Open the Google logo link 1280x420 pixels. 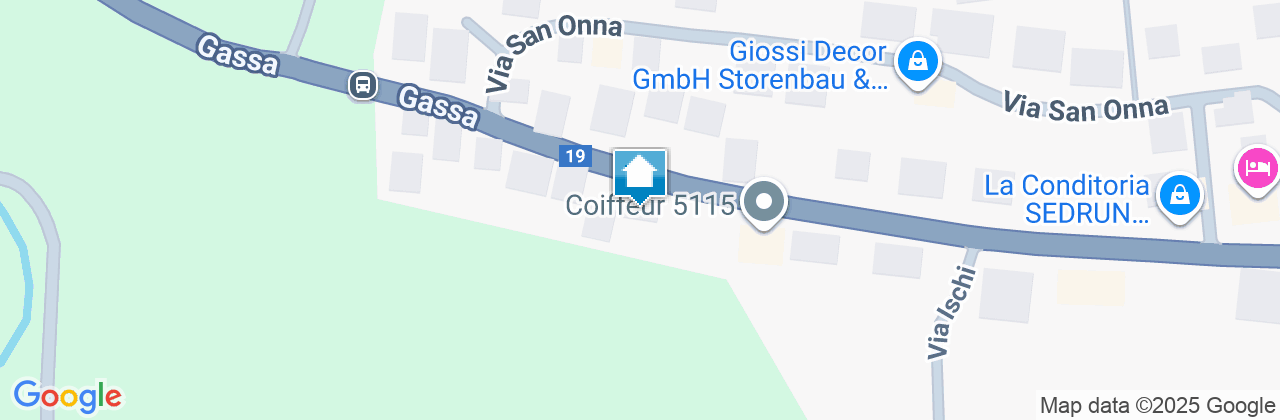pyautogui.click(x=67, y=396)
